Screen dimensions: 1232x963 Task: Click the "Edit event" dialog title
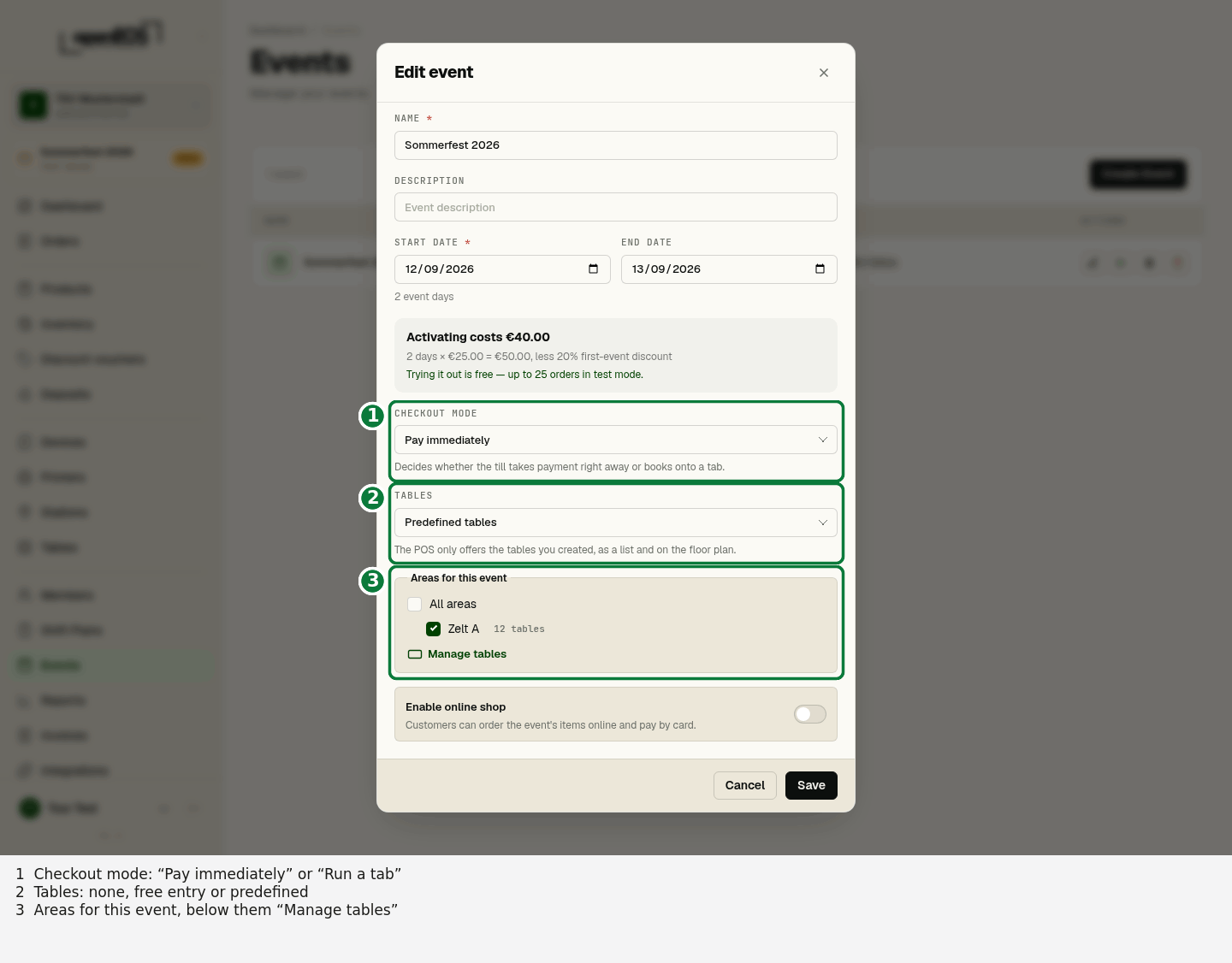click(x=434, y=72)
